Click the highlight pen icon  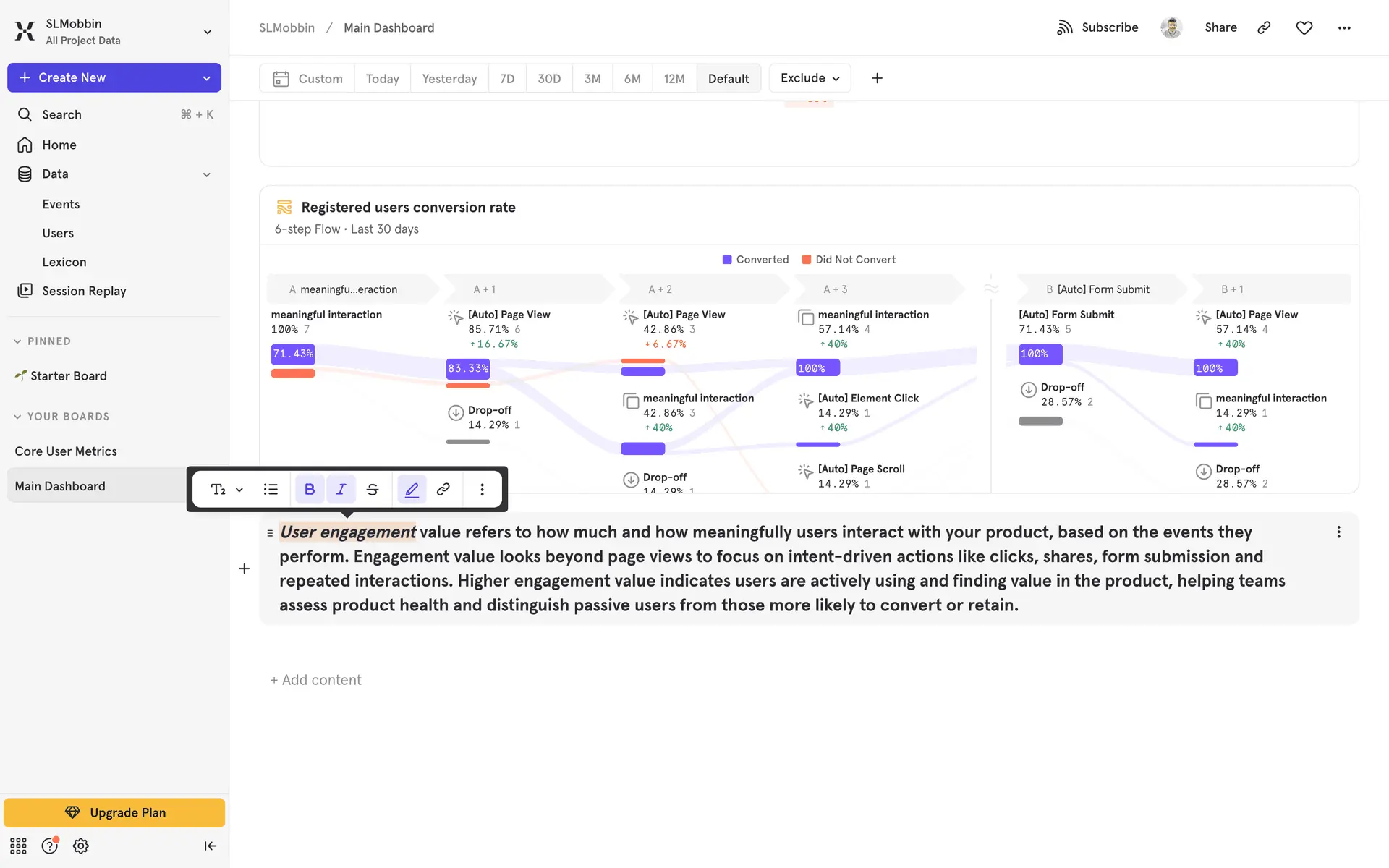[x=412, y=490]
